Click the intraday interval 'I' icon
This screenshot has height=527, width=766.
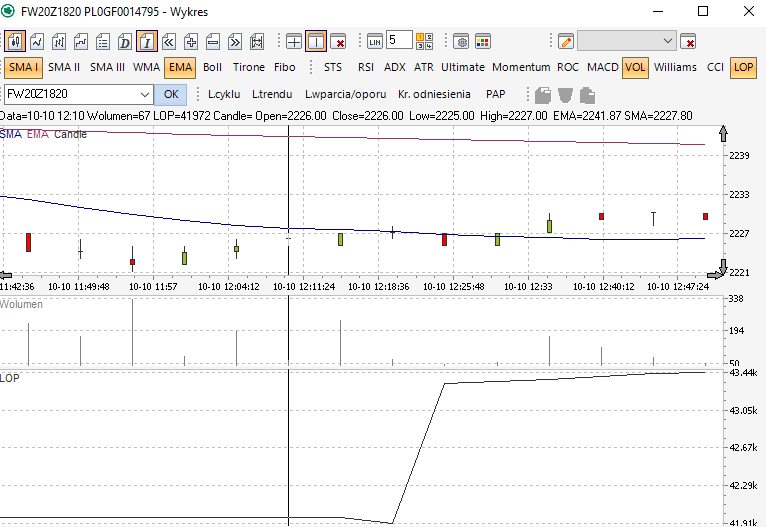147,41
